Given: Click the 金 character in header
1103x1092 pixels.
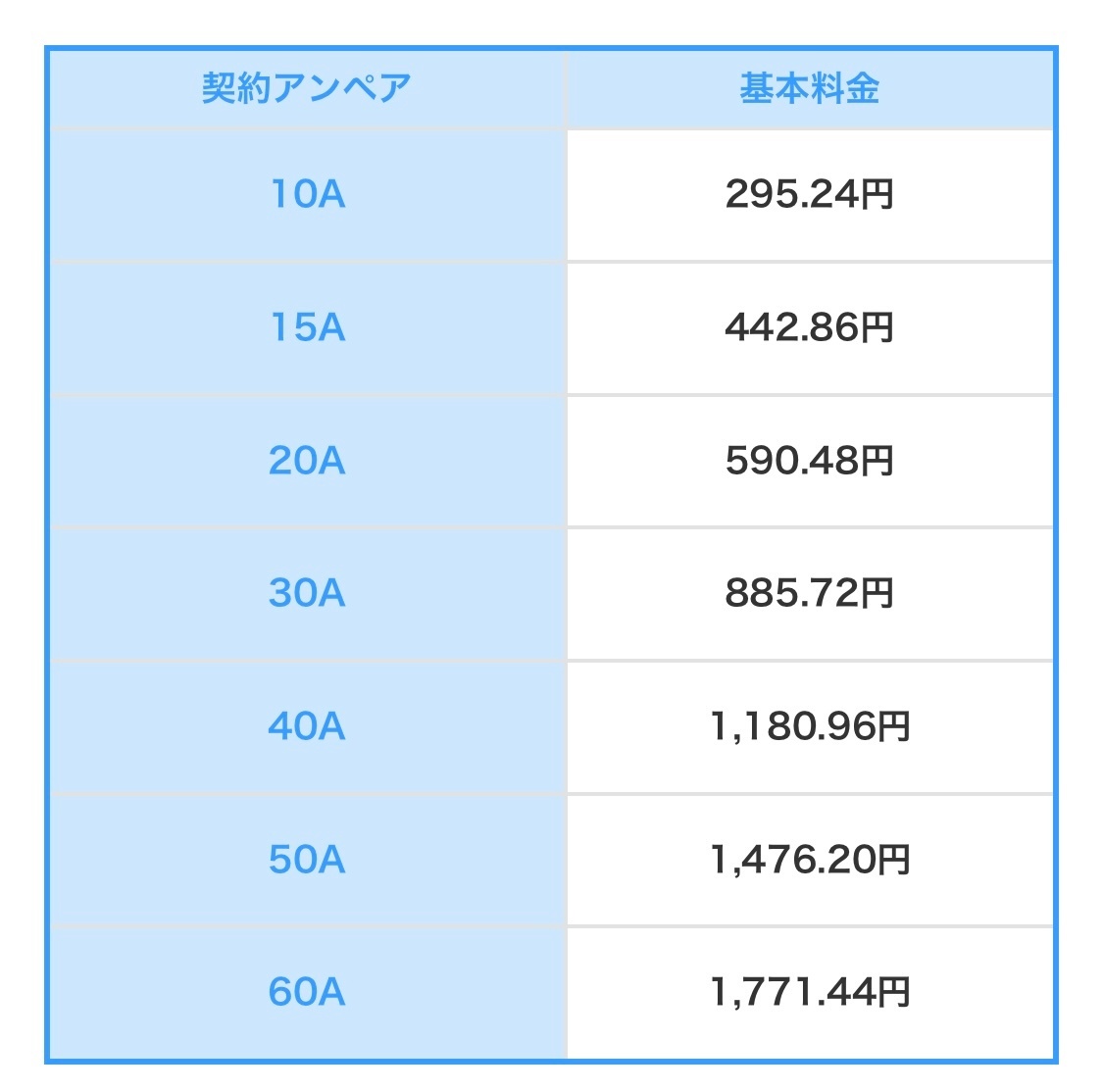Looking at the screenshot, I should pyautogui.click(x=863, y=88).
